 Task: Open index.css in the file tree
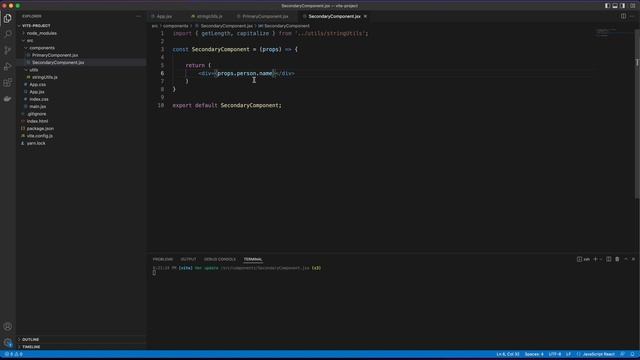pos(39,99)
